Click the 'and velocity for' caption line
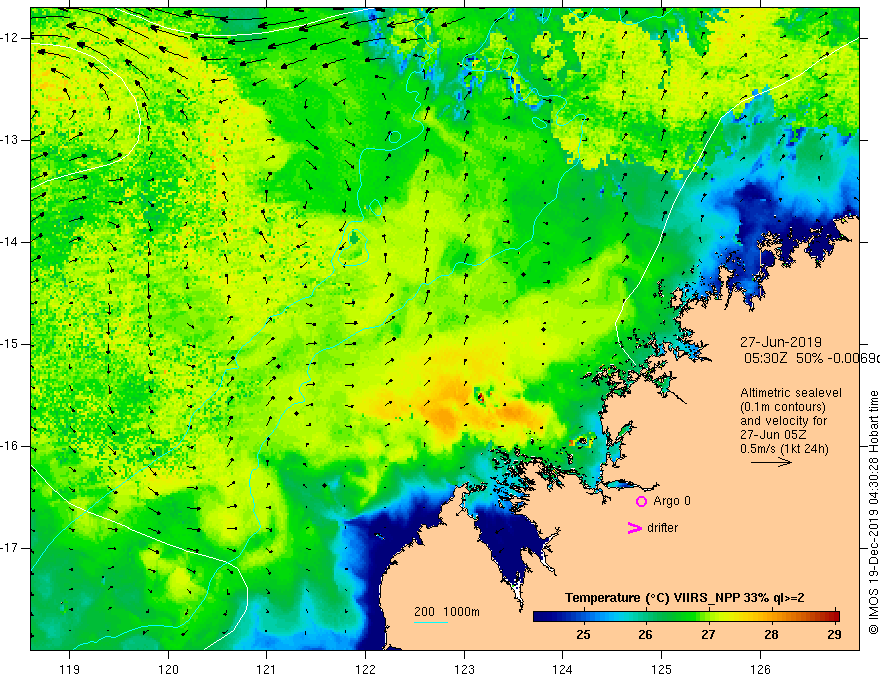880x680 pixels. (783, 421)
